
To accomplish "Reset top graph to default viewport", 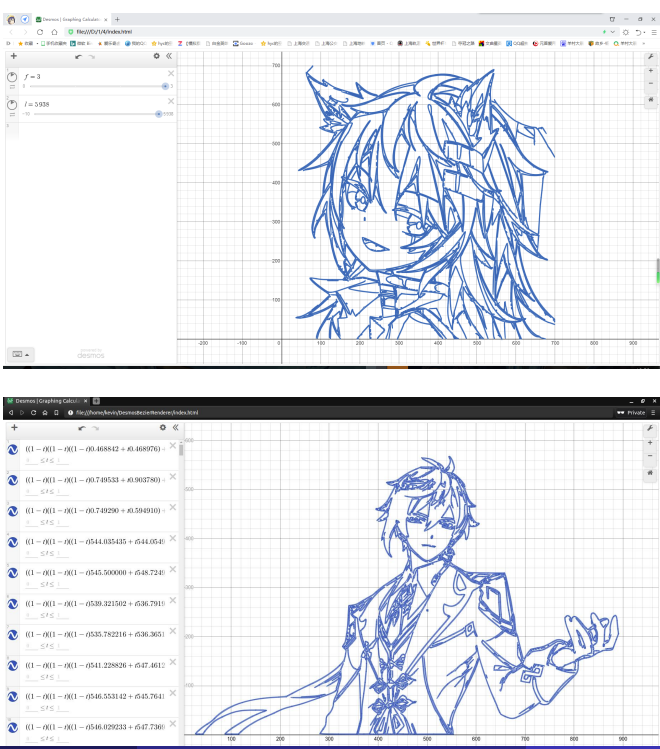I will click(x=650, y=99).
